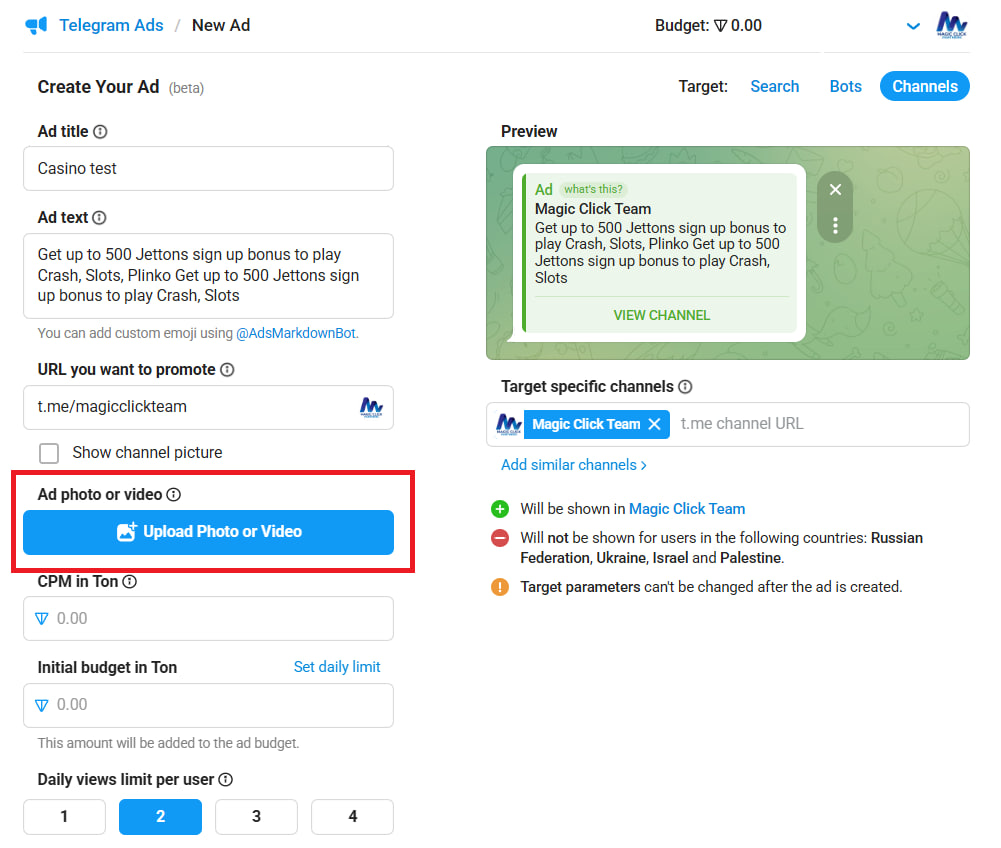Click the orange warning status icon

(x=500, y=587)
